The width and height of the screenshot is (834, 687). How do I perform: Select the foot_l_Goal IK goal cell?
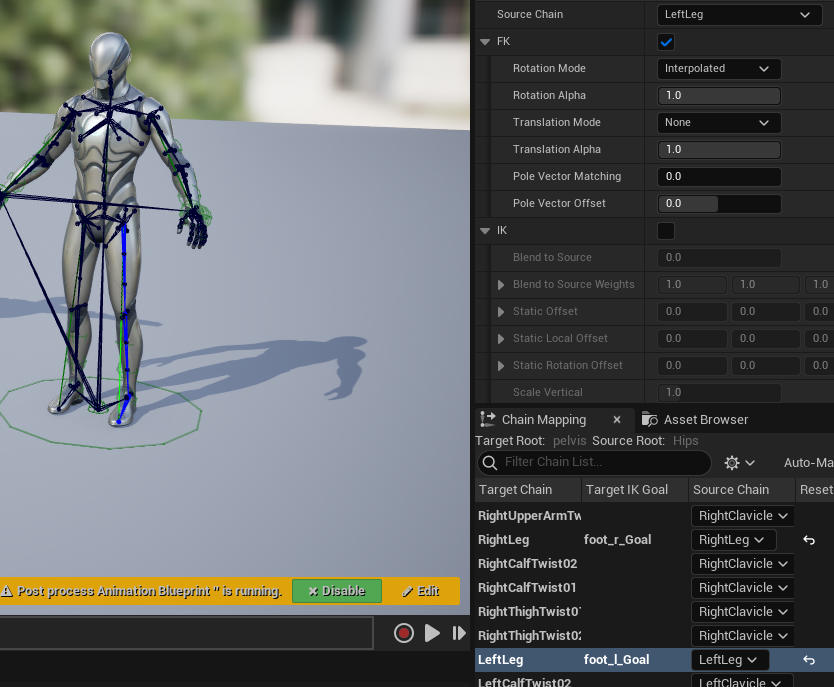(x=616, y=660)
